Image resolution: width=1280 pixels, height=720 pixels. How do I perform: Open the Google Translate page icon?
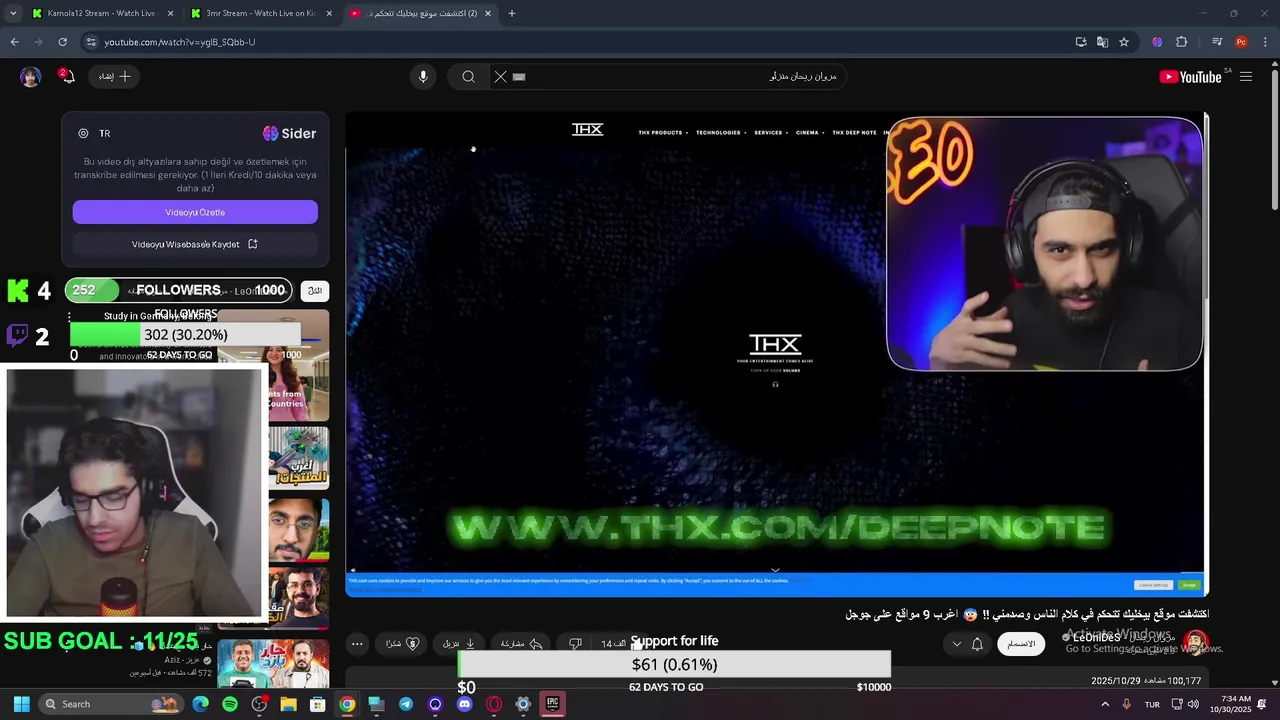(x=1102, y=42)
